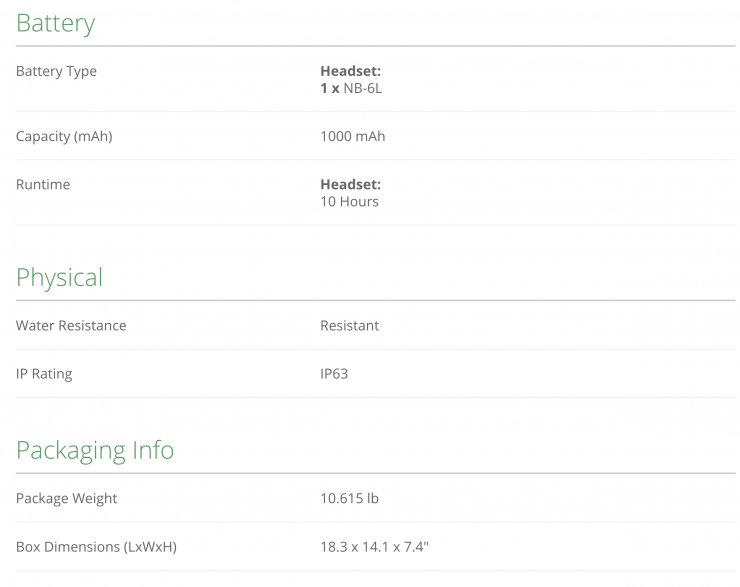Select the 1000 mAh capacity value

[x=352, y=136]
